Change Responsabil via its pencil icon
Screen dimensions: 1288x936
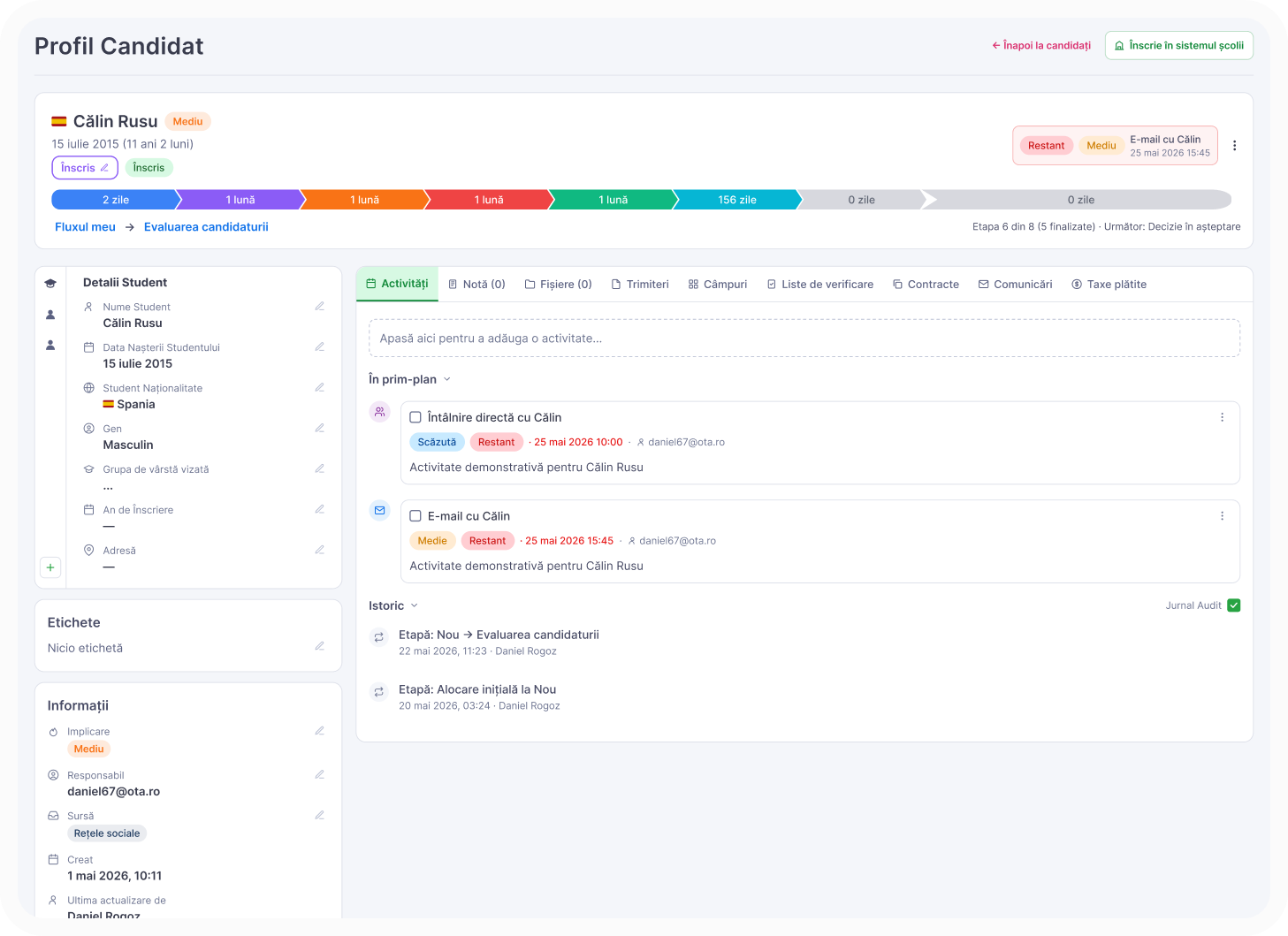click(x=320, y=775)
